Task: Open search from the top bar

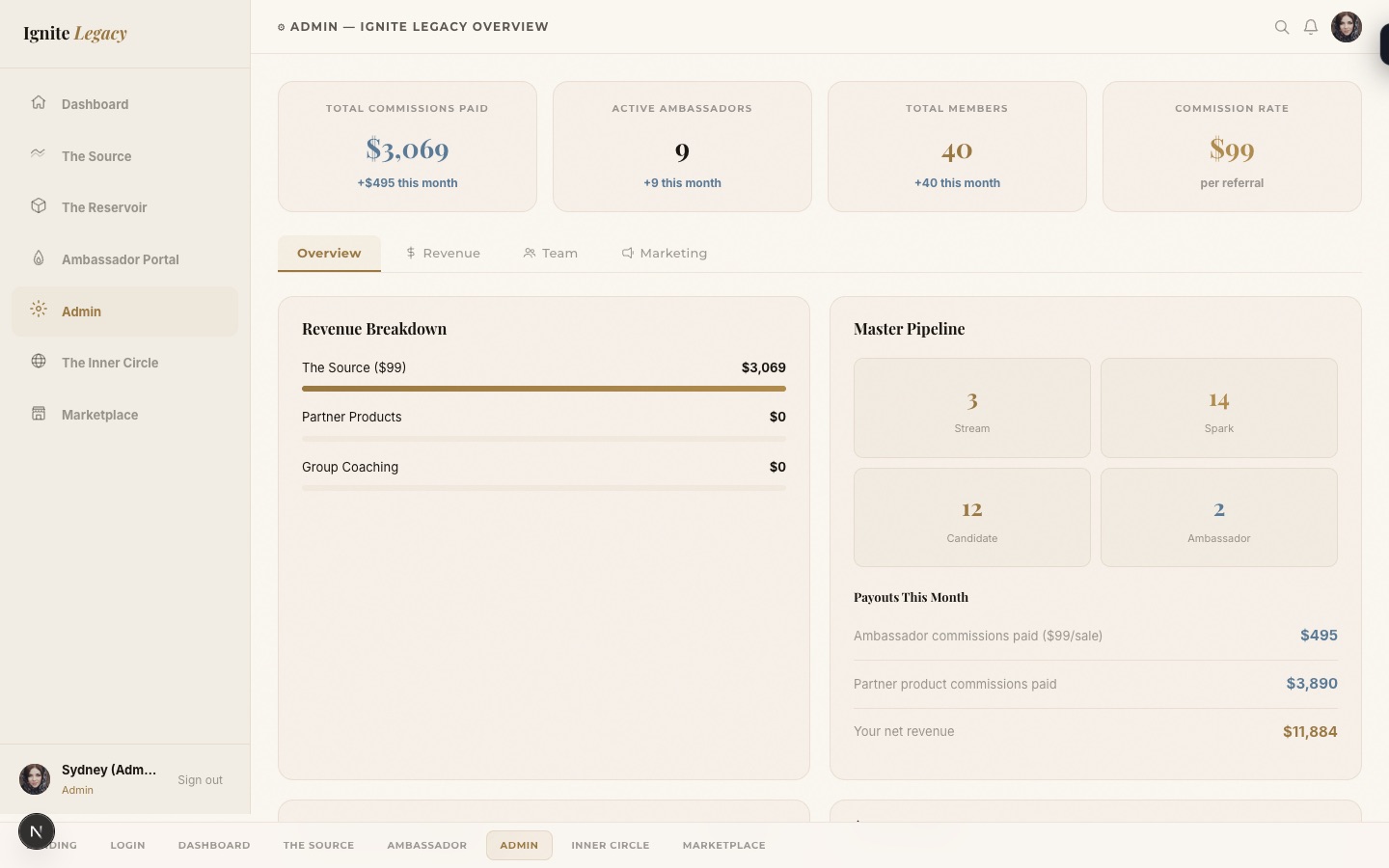Action: [1282, 27]
